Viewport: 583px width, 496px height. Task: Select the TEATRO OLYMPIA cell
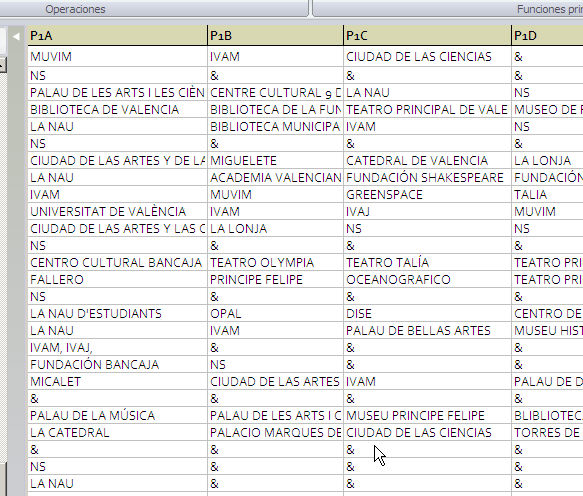click(276, 263)
